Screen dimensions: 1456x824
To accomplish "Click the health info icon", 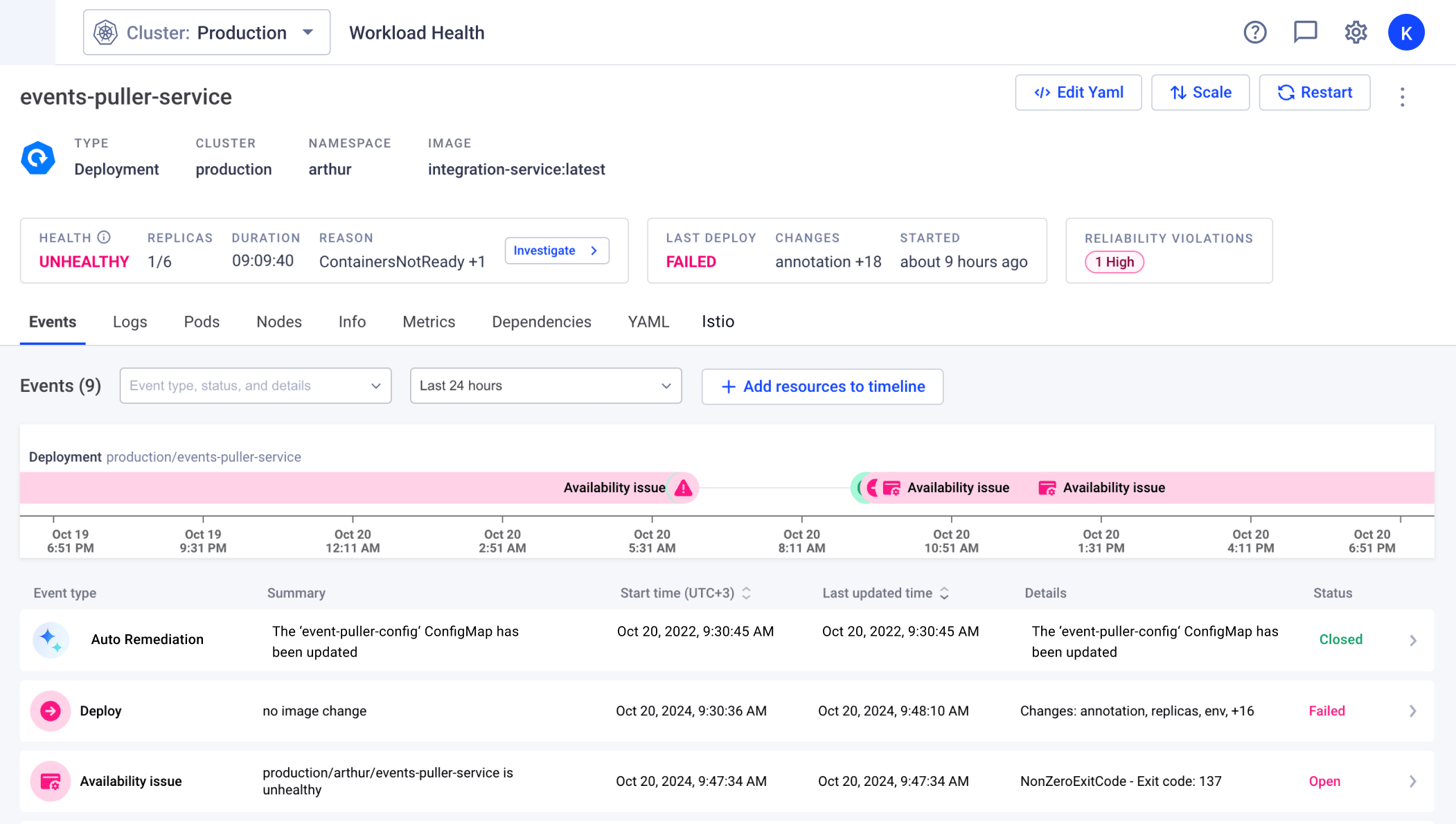I will coord(104,238).
